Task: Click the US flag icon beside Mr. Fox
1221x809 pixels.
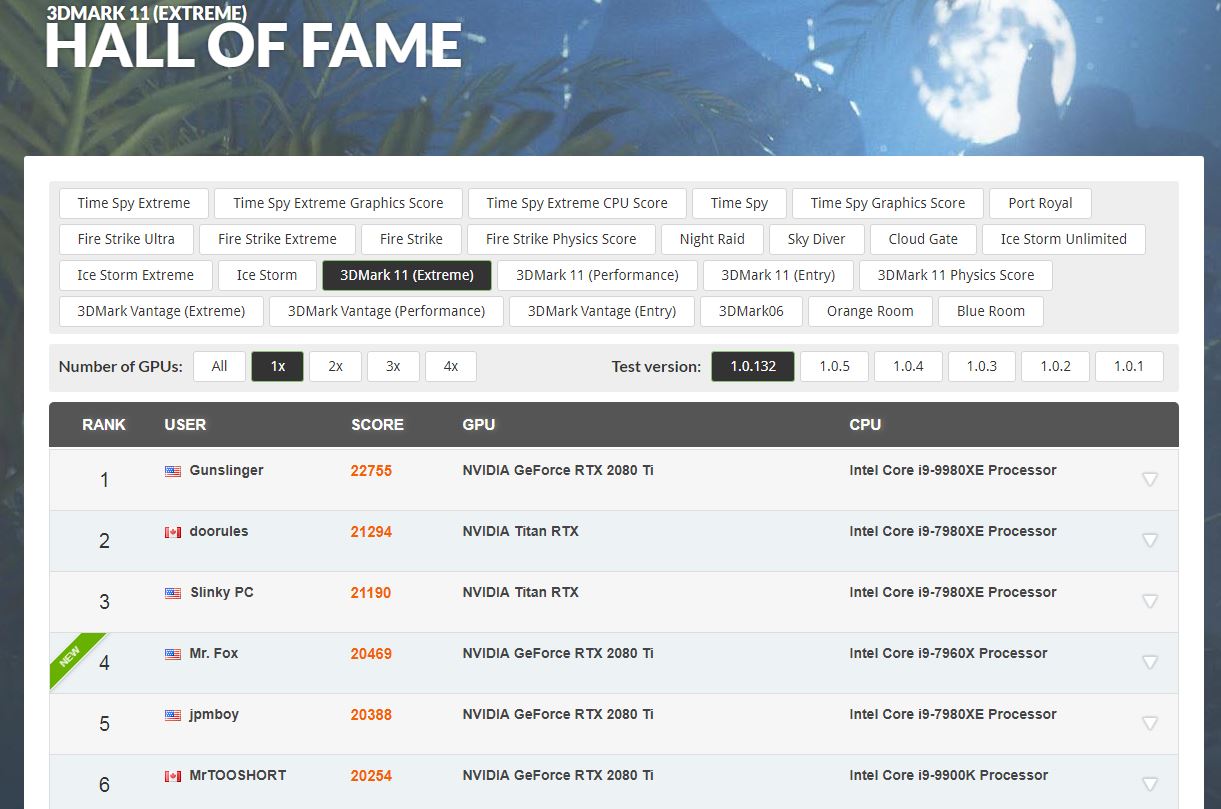Action: click(173, 654)
